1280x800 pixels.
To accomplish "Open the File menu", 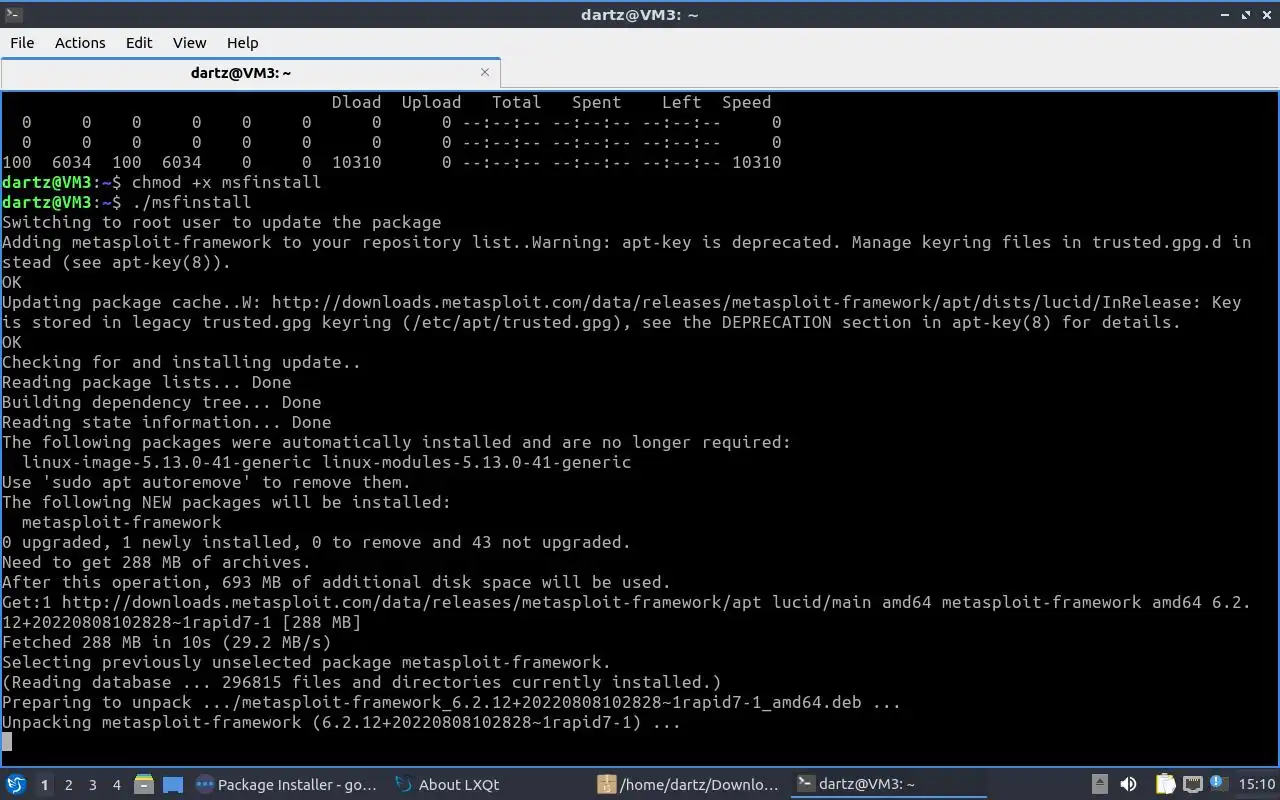I will pyautogui.click(x=22, y=42).
